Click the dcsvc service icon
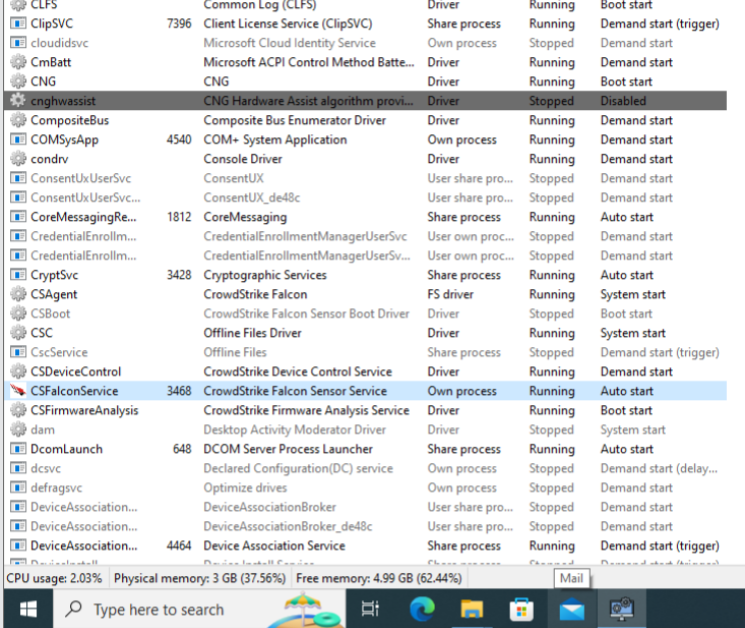745x628 pixels. pos(18,468)
